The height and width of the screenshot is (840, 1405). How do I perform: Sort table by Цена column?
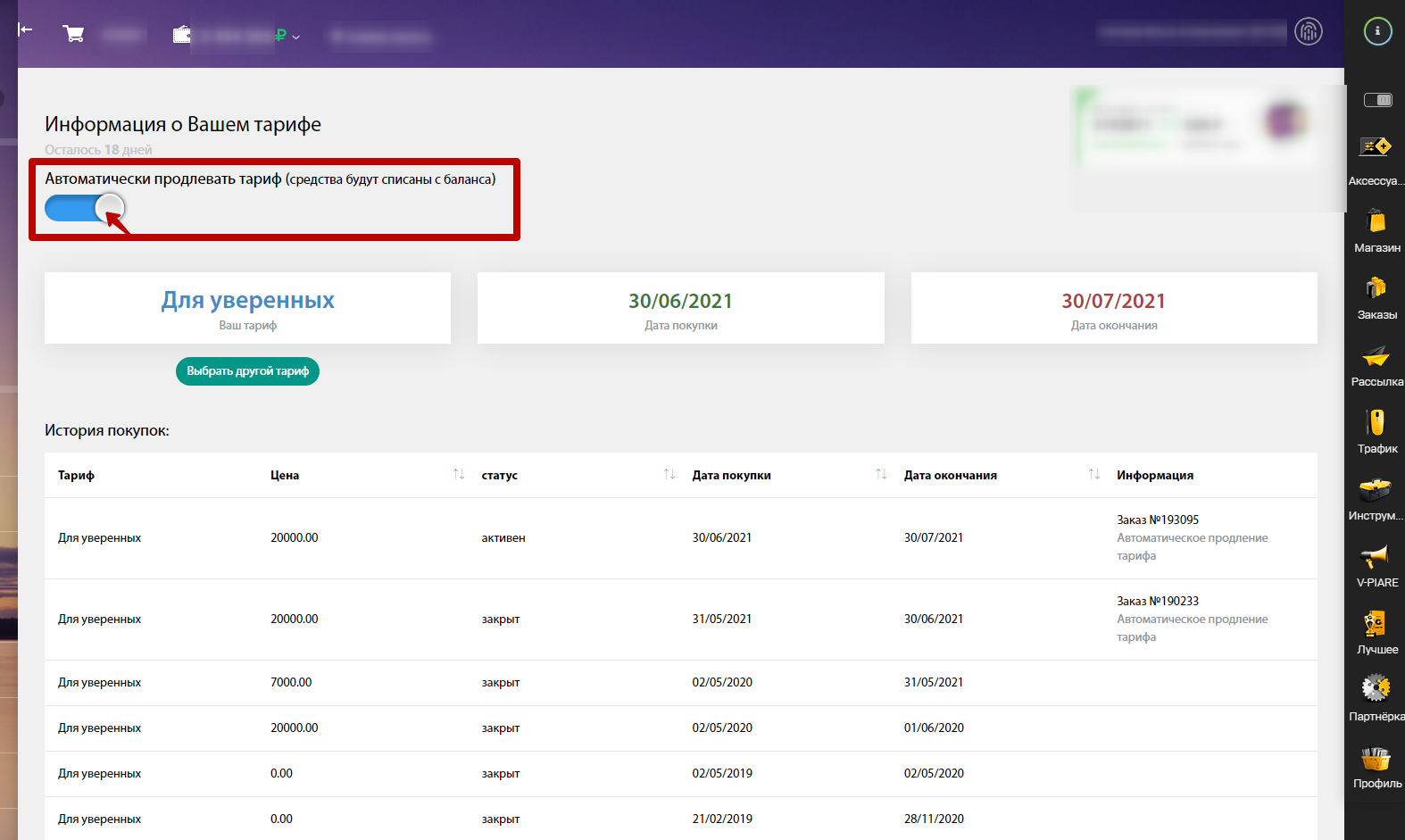coord(458,474)
